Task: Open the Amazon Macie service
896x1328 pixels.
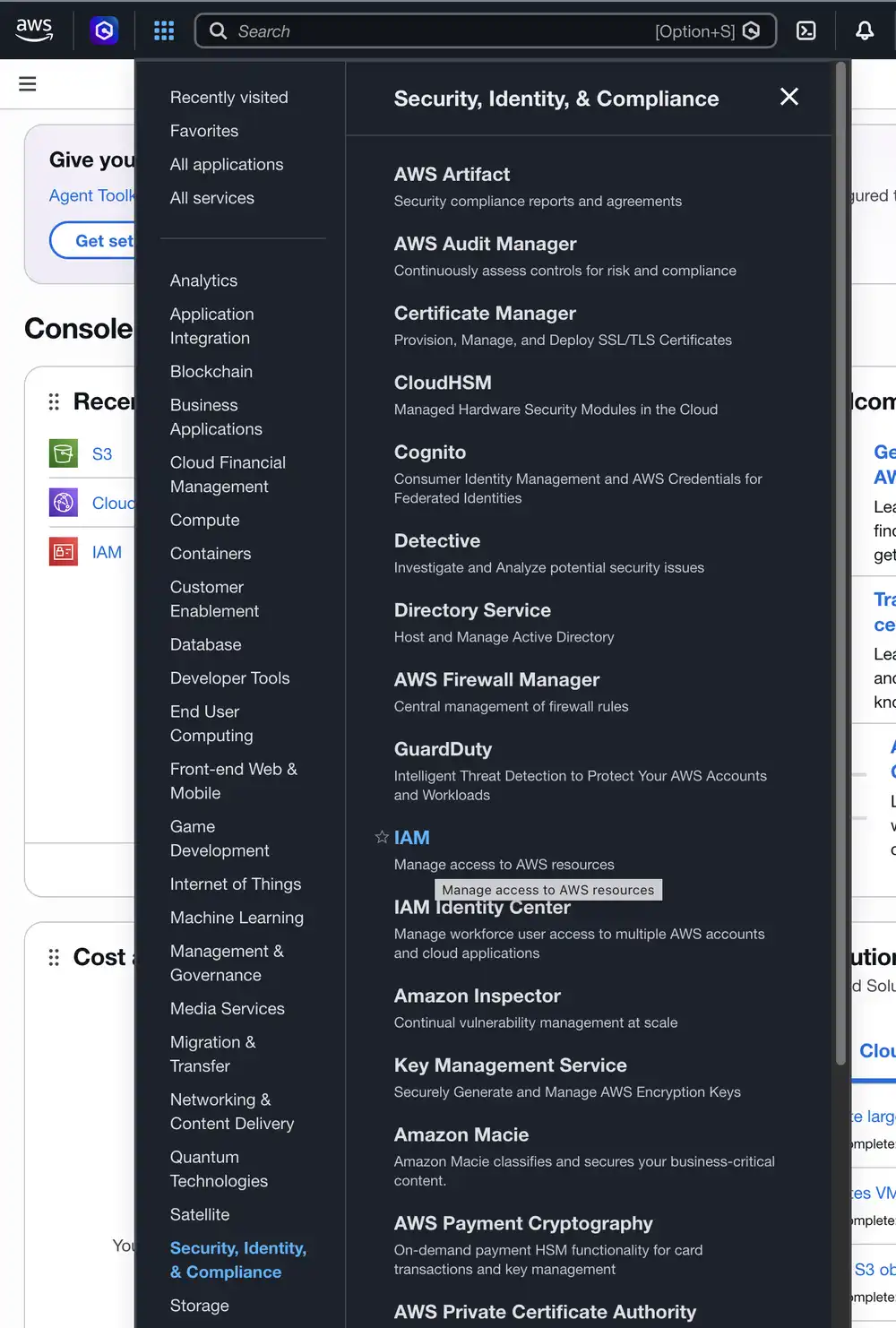Action: pyautogui.click(x=461, y=1135)
